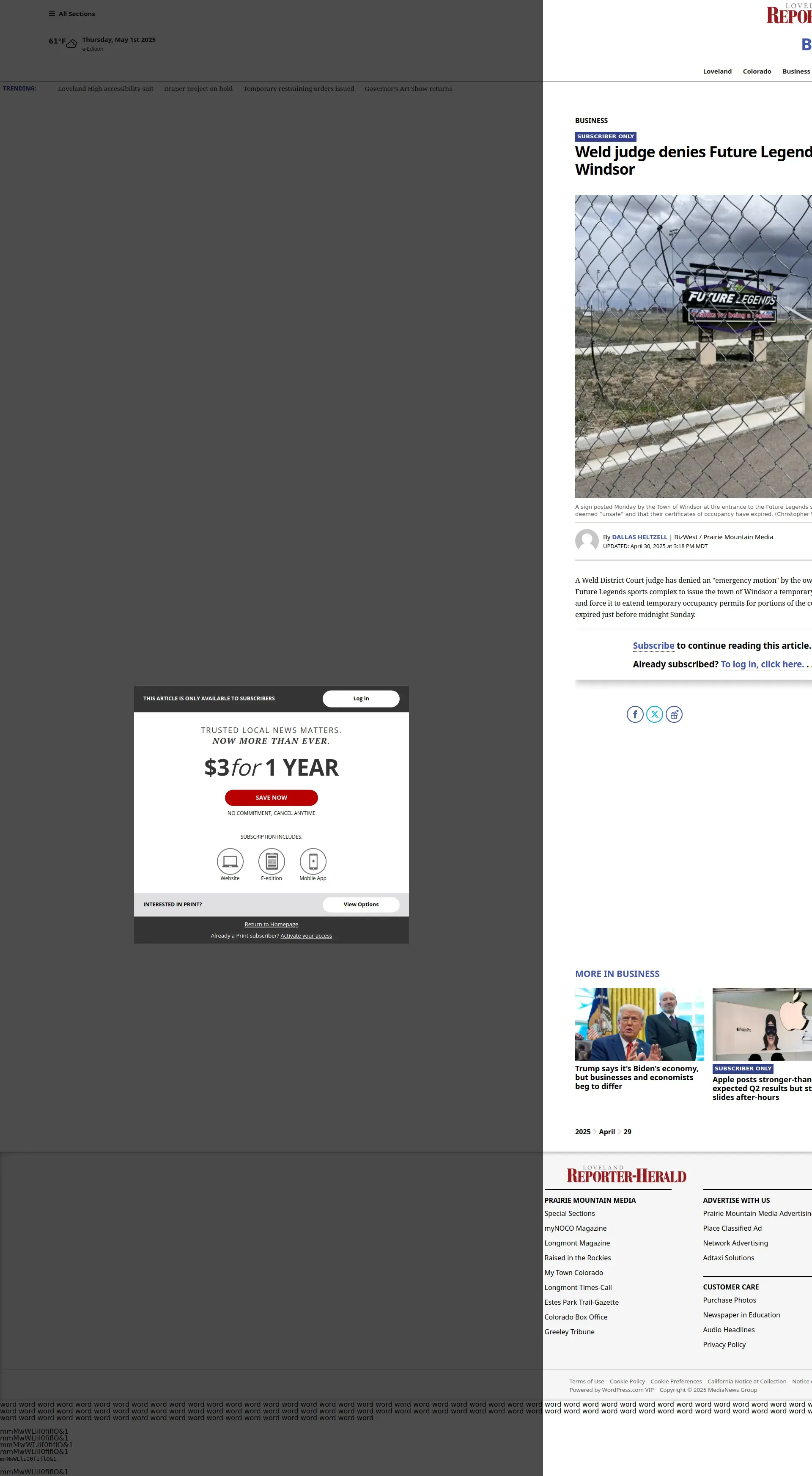Select the Colorado nav tab
812x1476 pixels.
tap(757, 71)
